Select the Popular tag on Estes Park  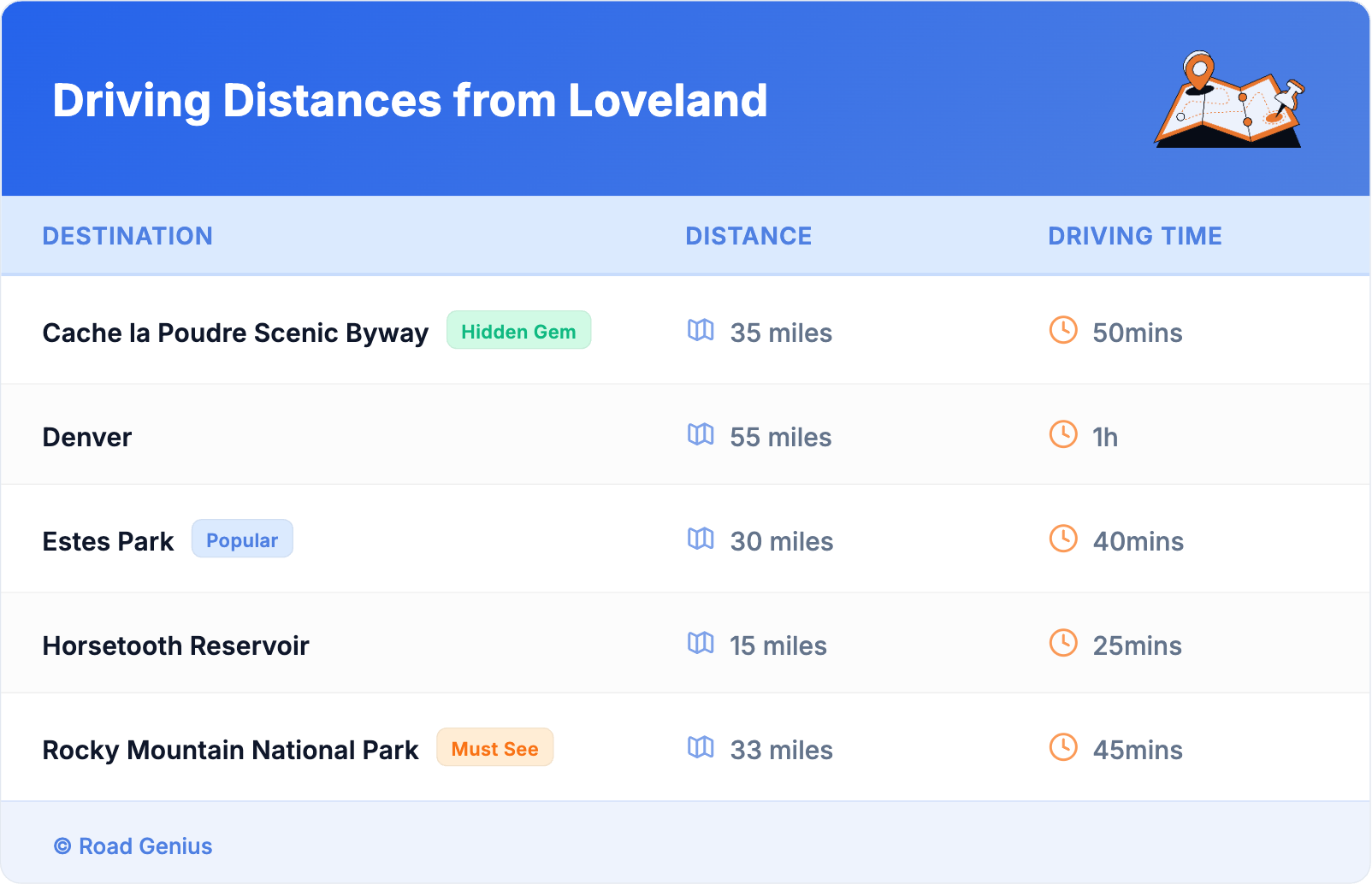point(242,539)
